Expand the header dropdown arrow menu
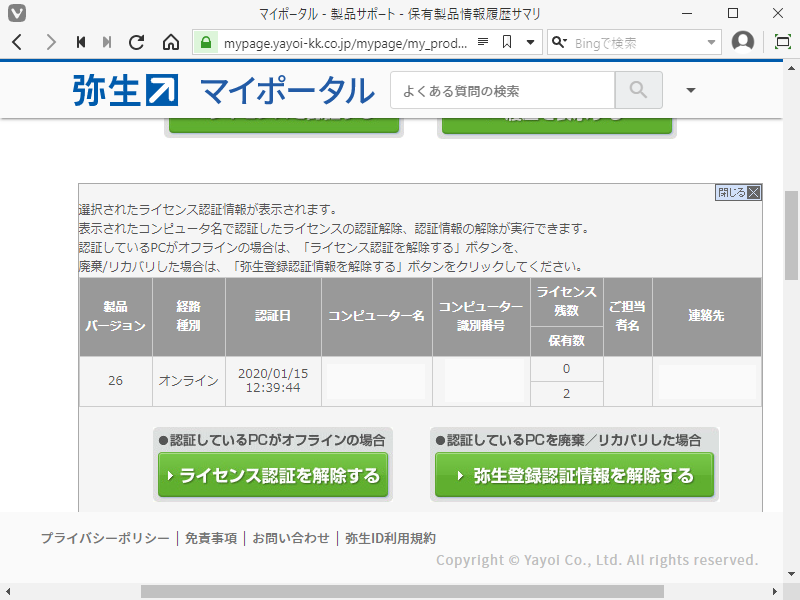 tap(691, 90)
